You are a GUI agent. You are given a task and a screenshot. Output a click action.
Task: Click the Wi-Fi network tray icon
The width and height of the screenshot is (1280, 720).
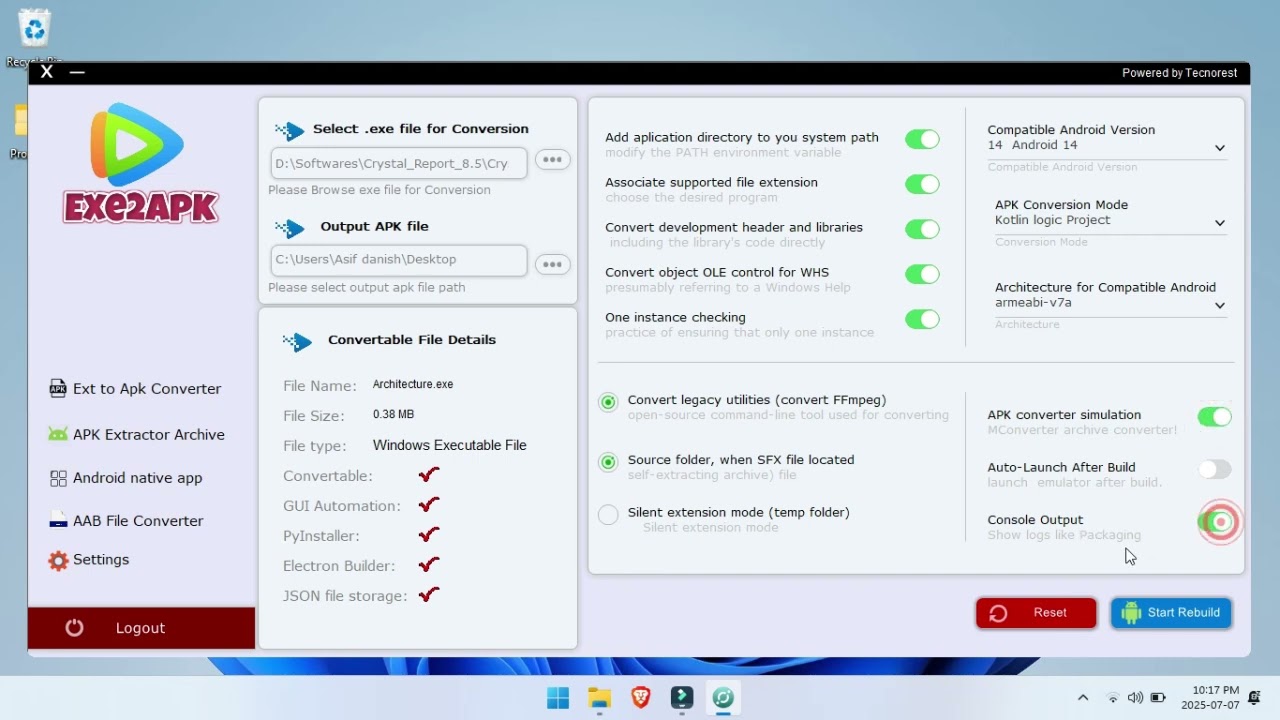[1112, 697]
